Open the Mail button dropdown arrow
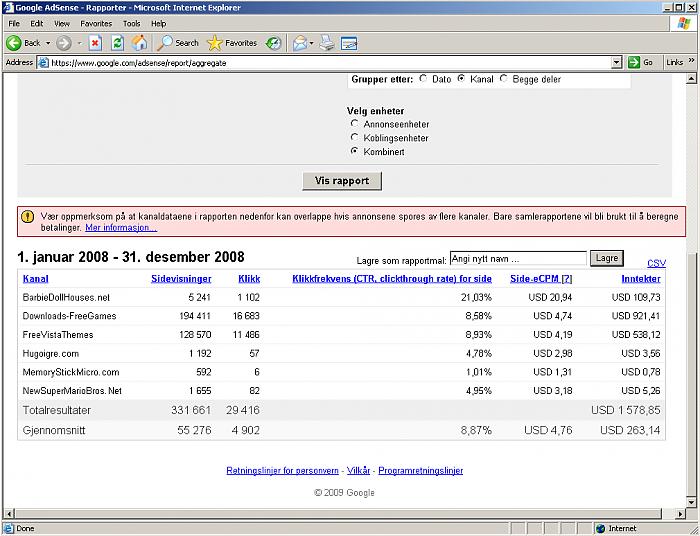Viewport: 700px width, 536px height. [x=311, y=43]
